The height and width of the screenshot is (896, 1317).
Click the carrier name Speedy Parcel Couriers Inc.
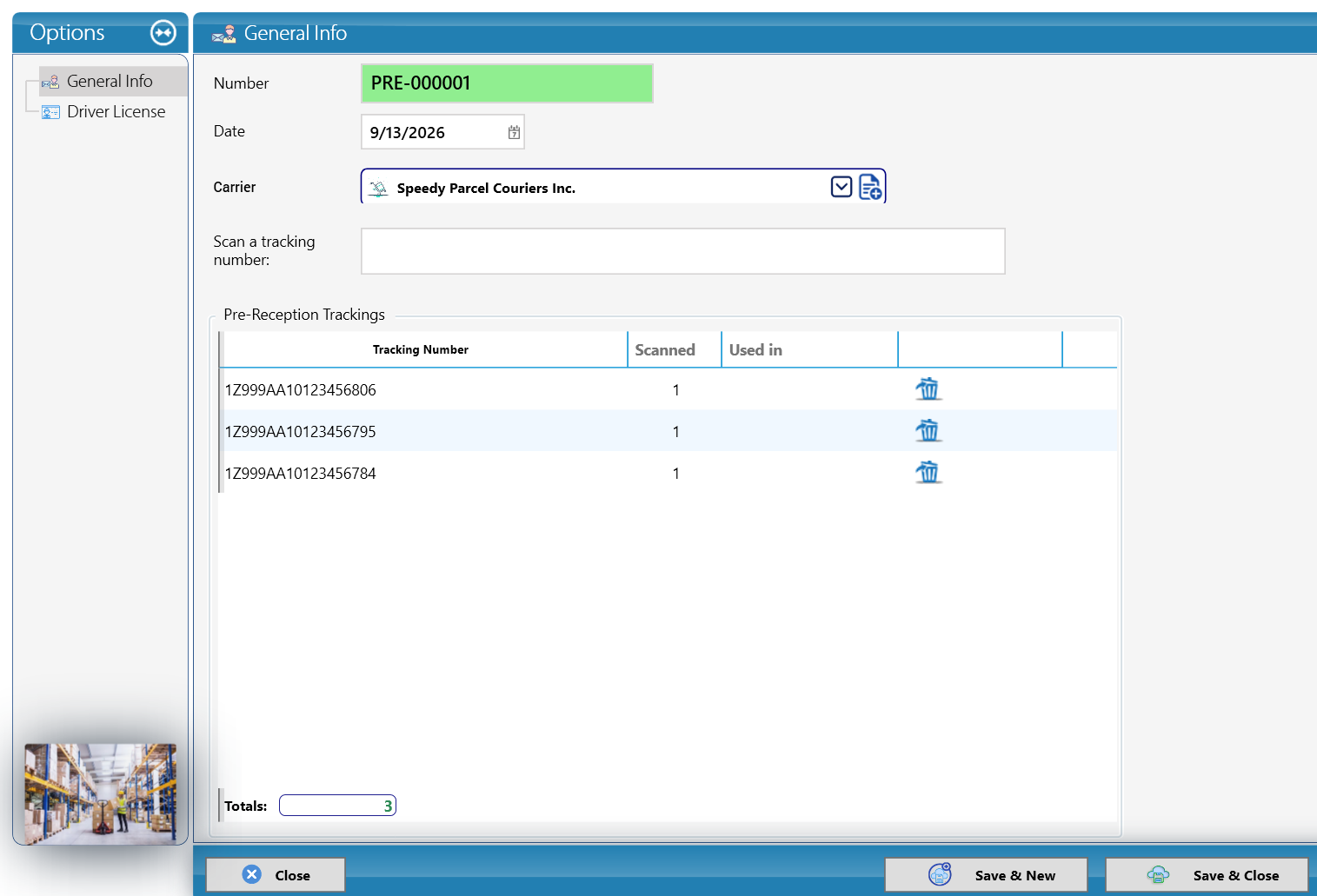click(x=486, y=189)
